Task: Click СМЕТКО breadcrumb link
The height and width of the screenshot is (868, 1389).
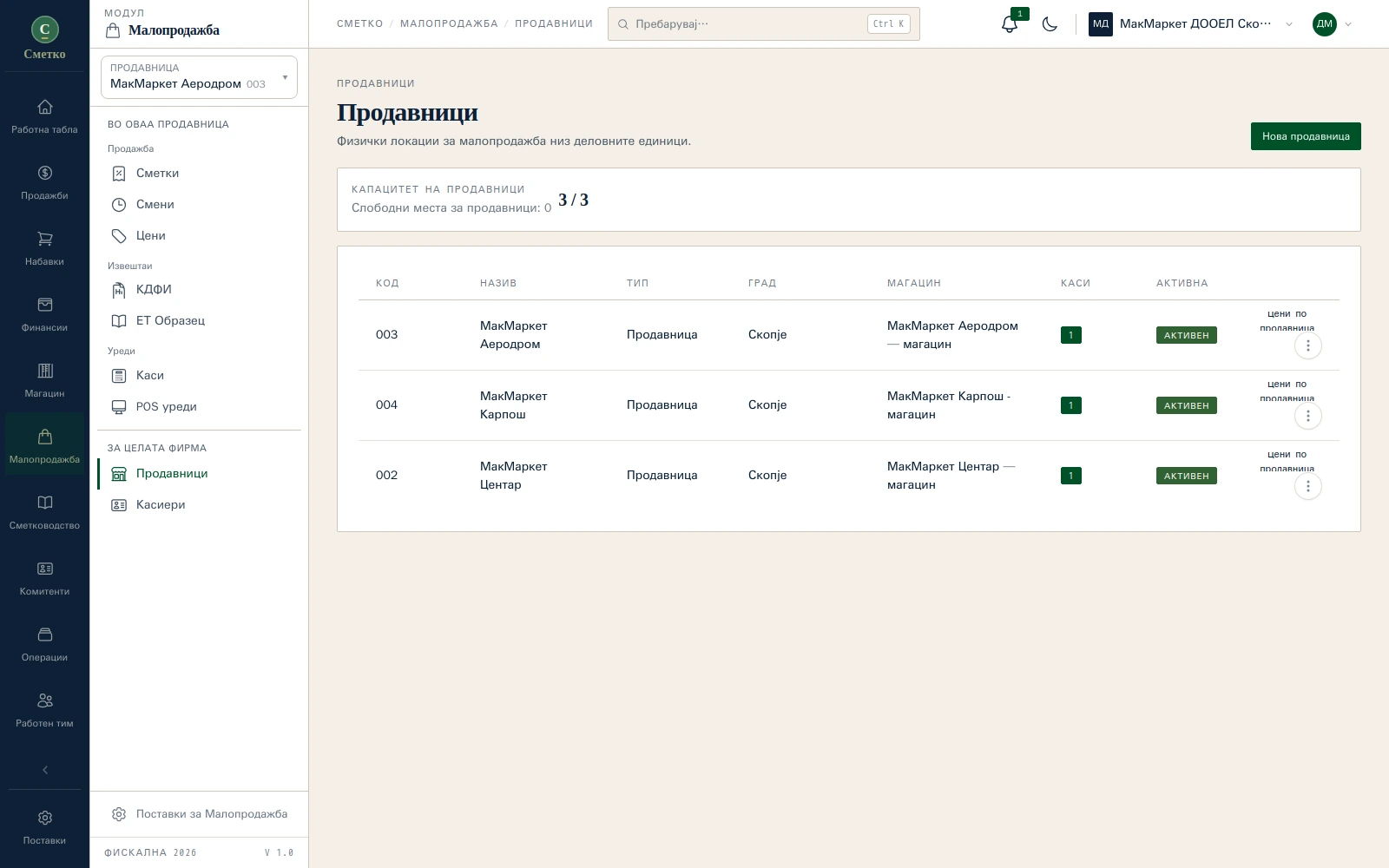Action: 360,24
